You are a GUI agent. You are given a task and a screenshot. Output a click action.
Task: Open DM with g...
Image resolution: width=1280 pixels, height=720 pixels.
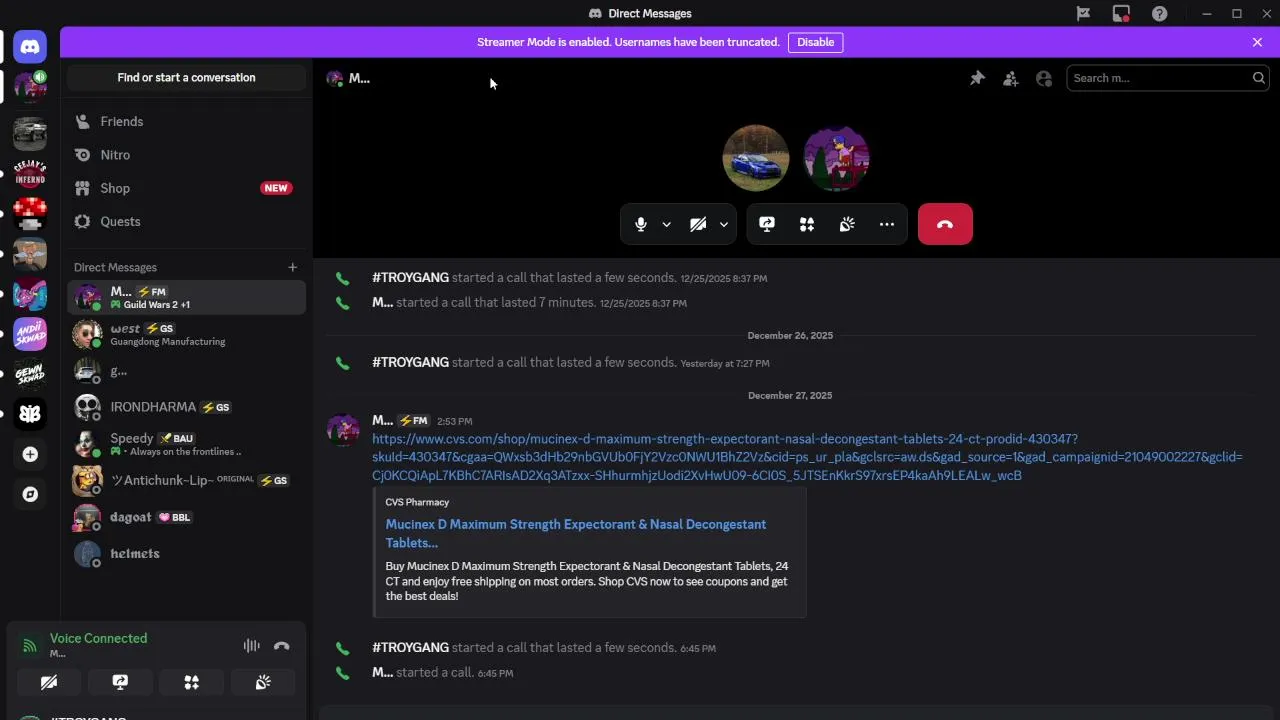click(186, 371)
